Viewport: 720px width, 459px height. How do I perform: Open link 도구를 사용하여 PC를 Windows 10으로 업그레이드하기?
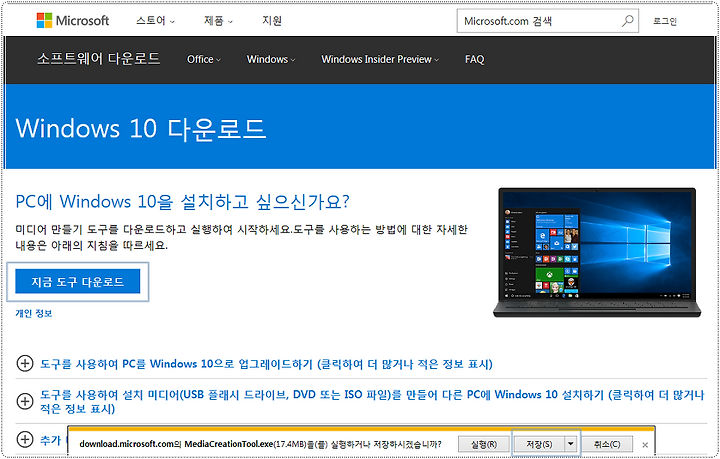pos(266,364)
